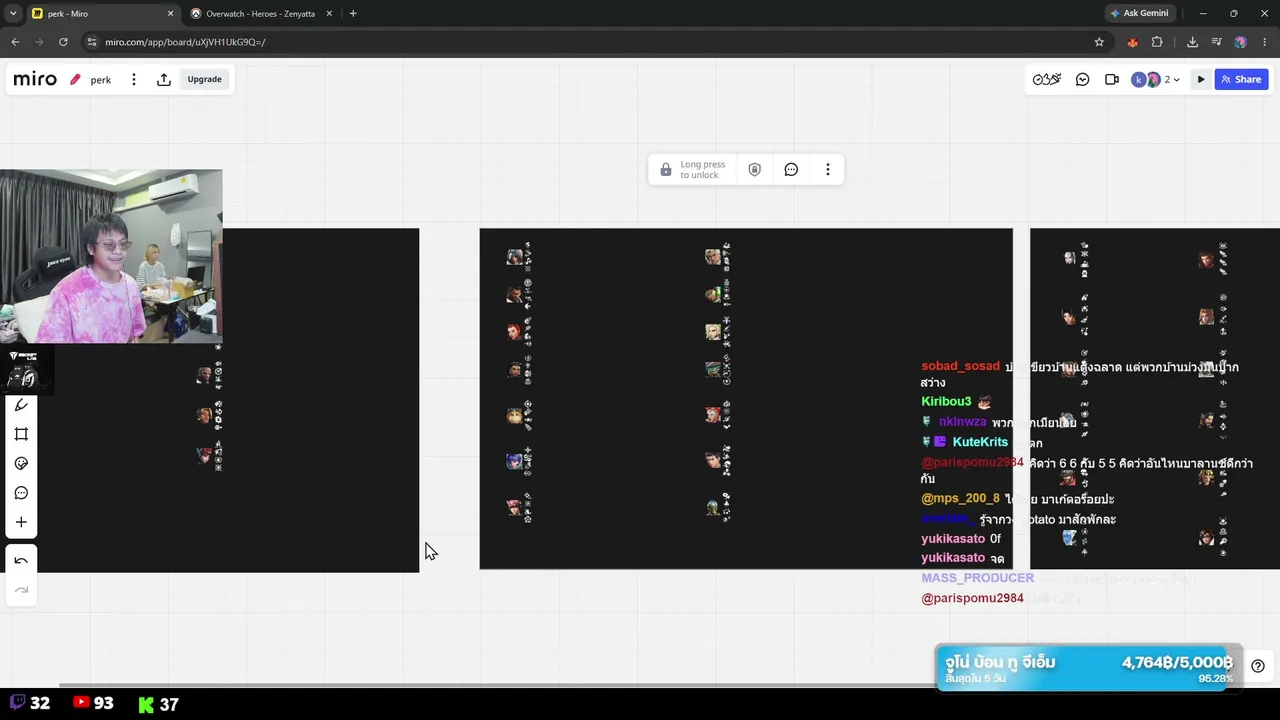Select the Frame tool in Miro toolbar
Screen dimensions: 1280x720
coord(21,434)
